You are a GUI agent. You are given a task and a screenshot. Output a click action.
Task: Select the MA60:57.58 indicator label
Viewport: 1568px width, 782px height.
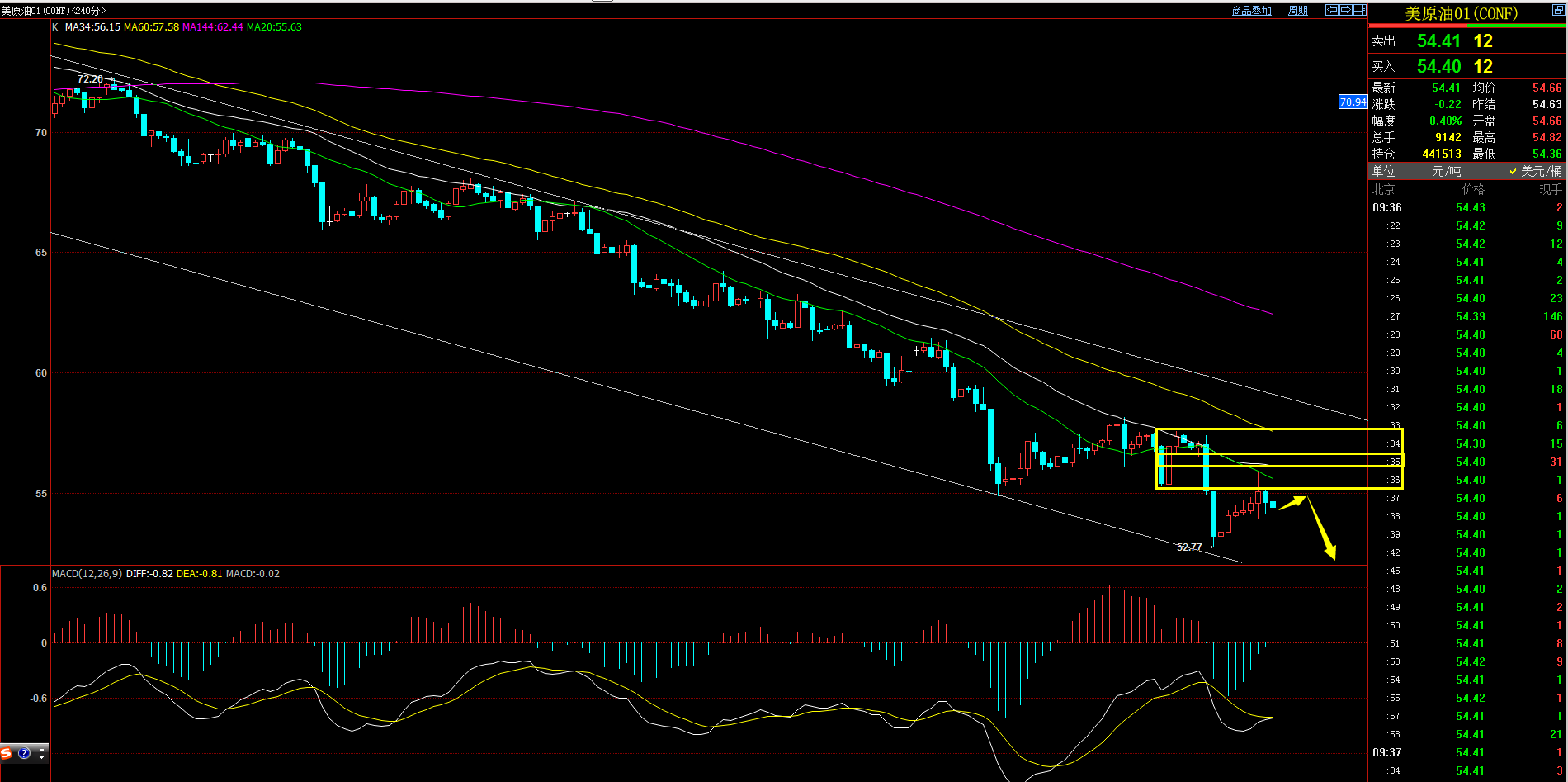coord(151,27)
